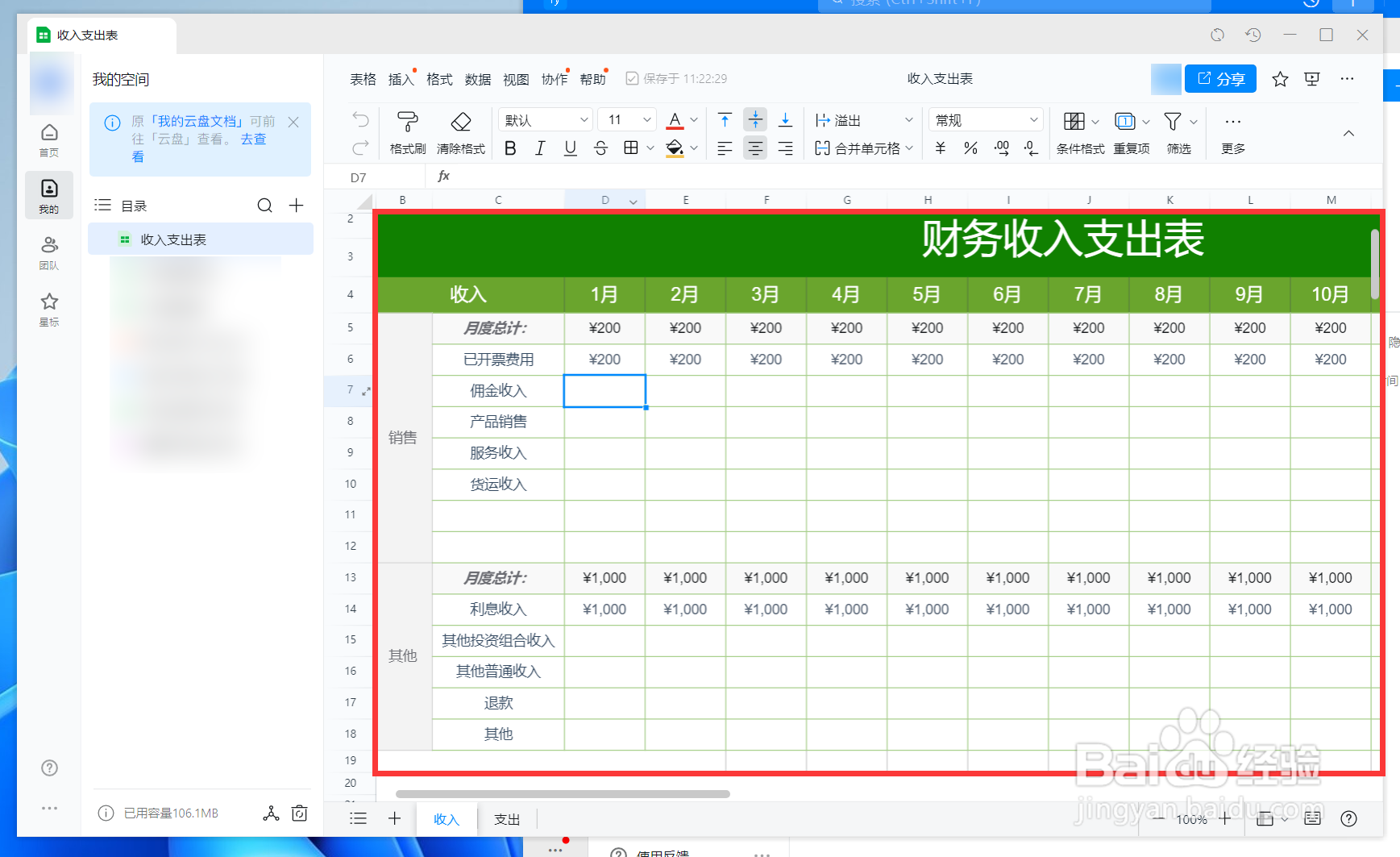This screenshot has width=1400, height=857.
Task: Toggle underline formatting
Action: [x=570, y=148]
